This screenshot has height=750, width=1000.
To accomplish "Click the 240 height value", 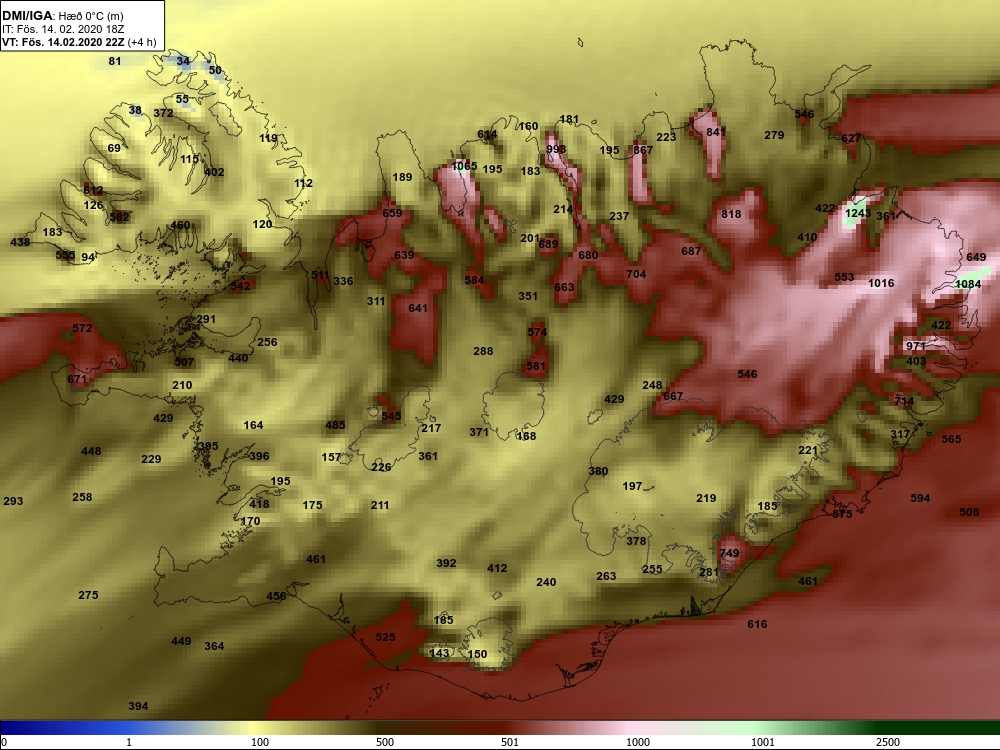I will click(x=546, y=582).
